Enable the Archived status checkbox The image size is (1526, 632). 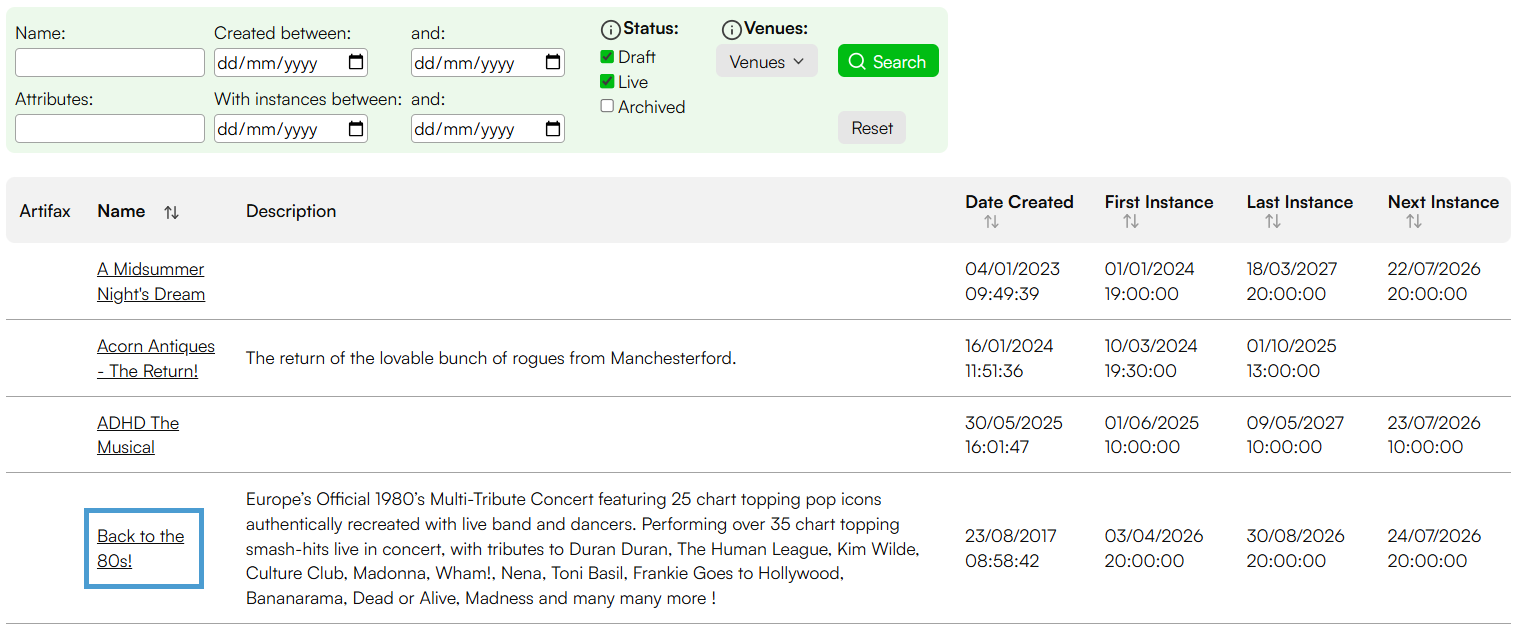[x=607, y=106]
